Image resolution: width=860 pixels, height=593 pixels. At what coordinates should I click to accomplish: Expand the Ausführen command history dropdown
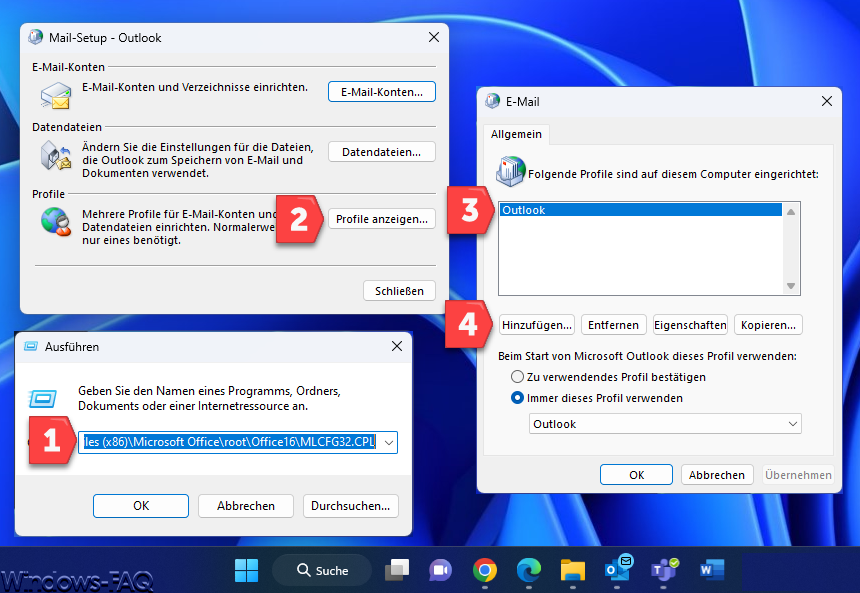(389, 442)
